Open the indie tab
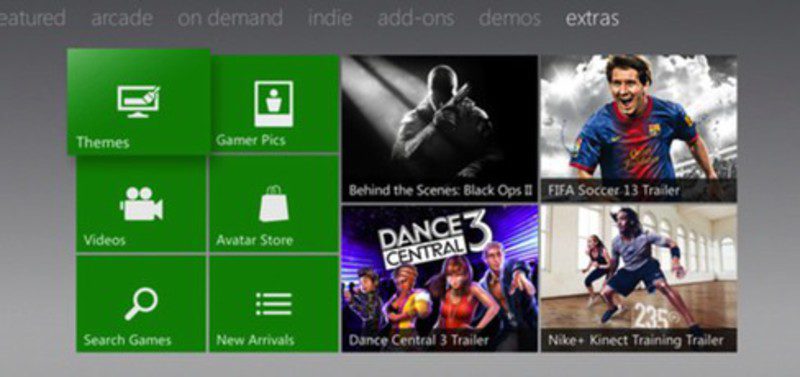 (330, 18)
